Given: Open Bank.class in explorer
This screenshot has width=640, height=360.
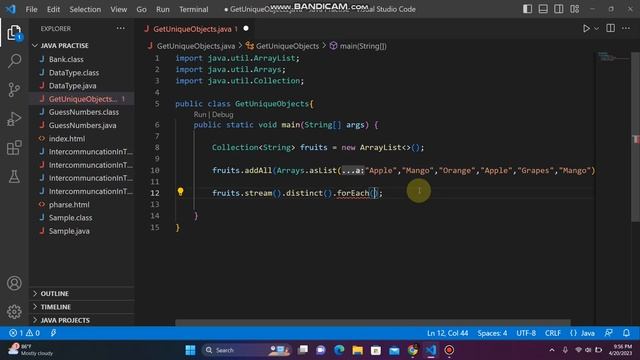Looking at the screenshot, I should 66,59.
